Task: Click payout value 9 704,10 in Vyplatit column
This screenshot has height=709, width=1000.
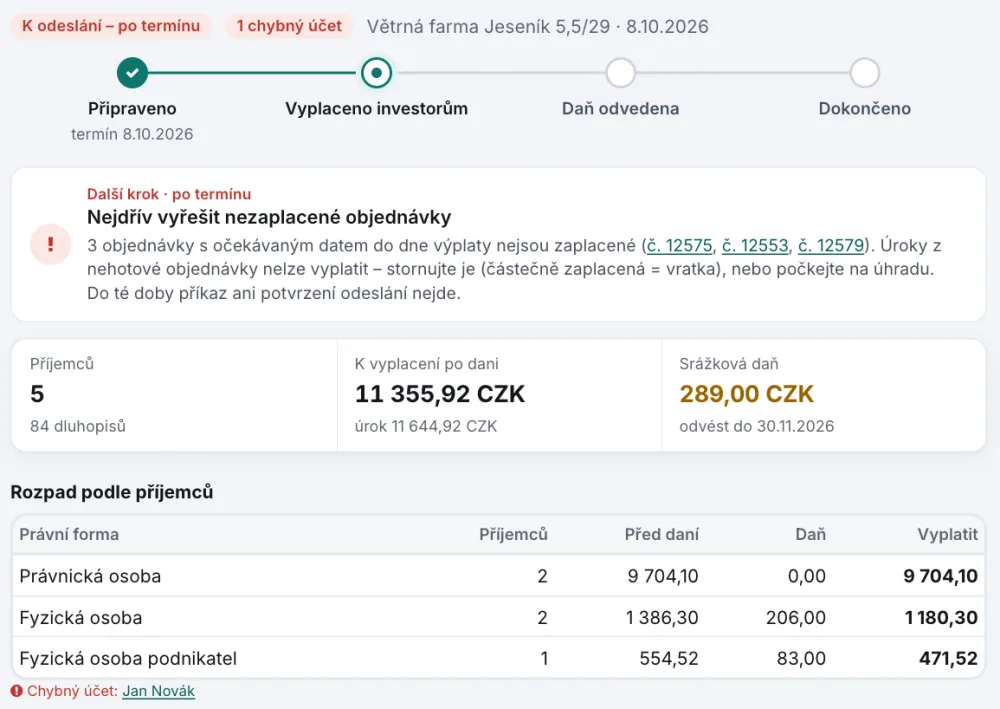Action: (941, 576)
